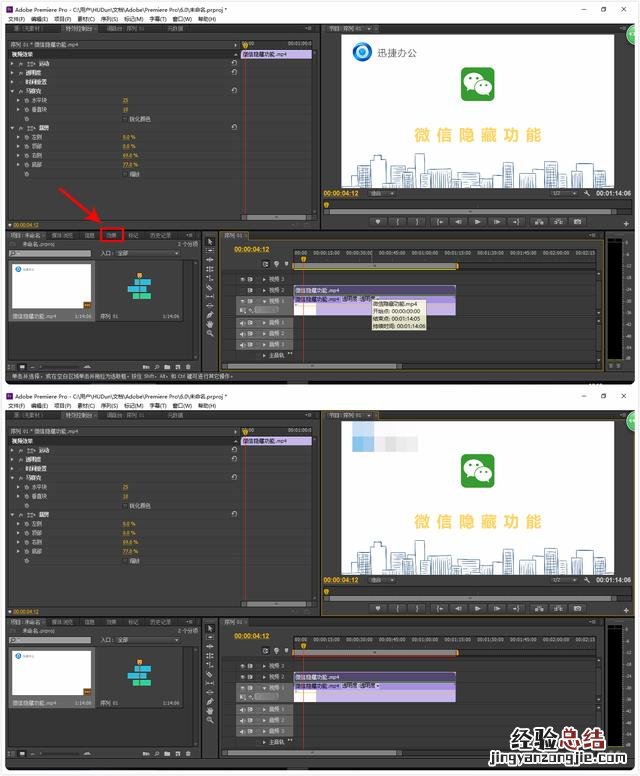The width and height of the screenshot is (640, 776).
Task: Open 编辑(E) menu in top screenshot
Action: pyautogui.click(x=39, y=19)
